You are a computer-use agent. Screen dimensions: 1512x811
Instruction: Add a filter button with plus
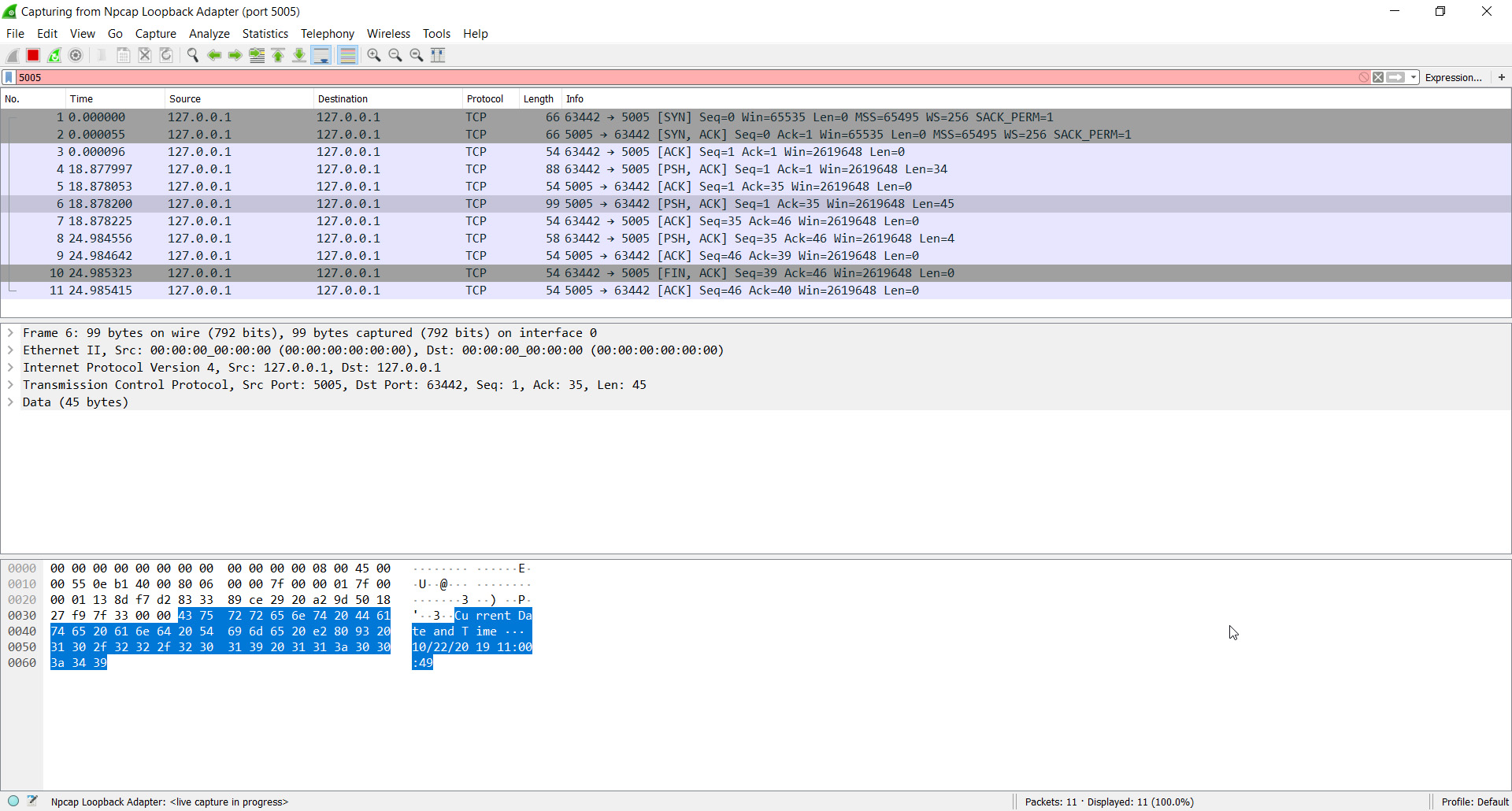(1501, 77)
